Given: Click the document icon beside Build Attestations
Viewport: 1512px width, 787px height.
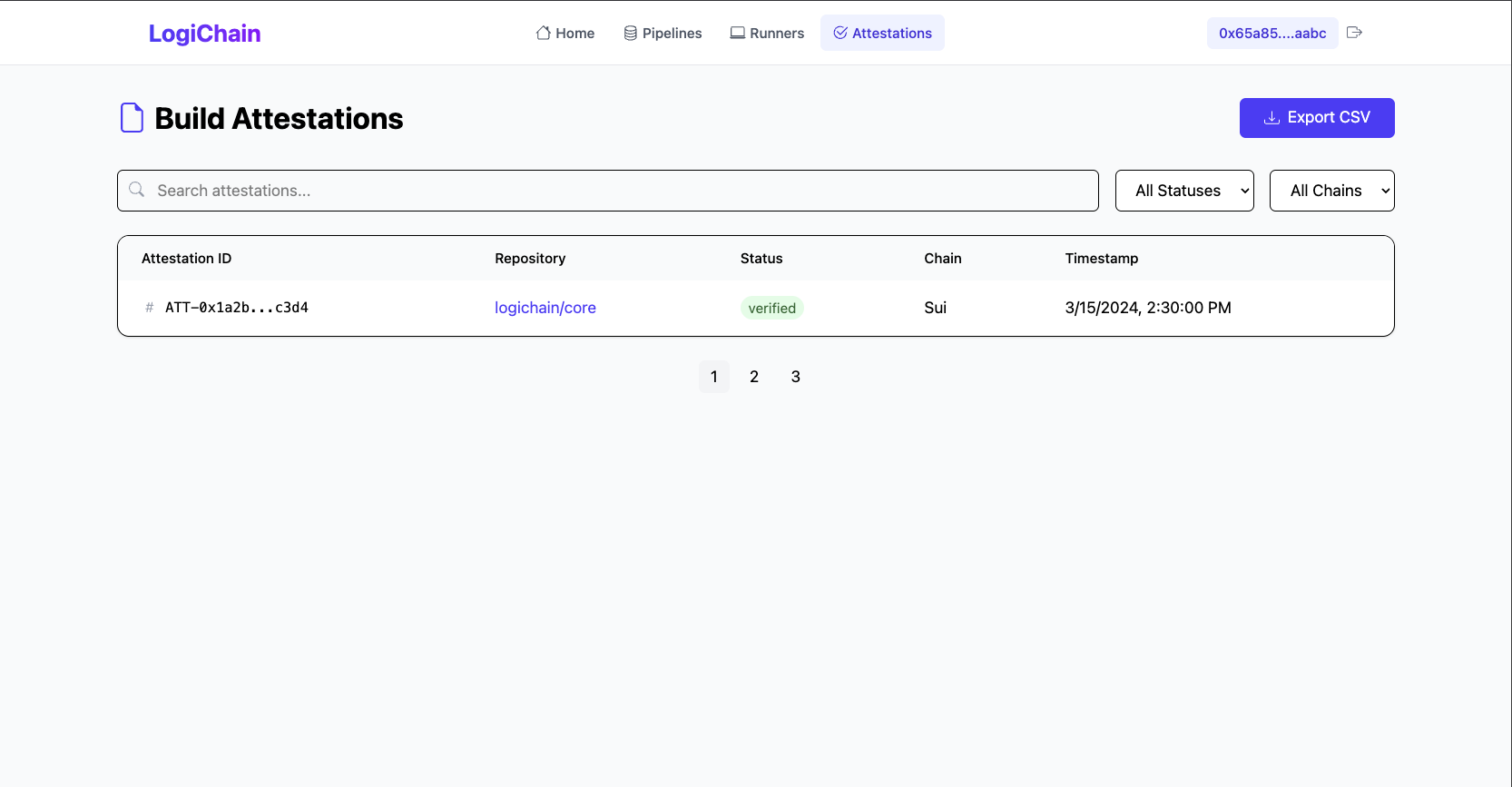Looking at the screenshot, I should [x=133, y=118].
